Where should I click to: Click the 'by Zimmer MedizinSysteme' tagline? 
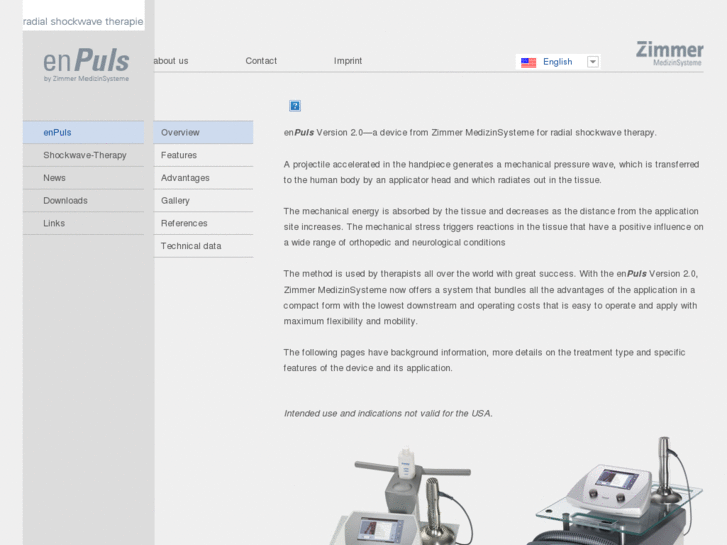point(86,79)
